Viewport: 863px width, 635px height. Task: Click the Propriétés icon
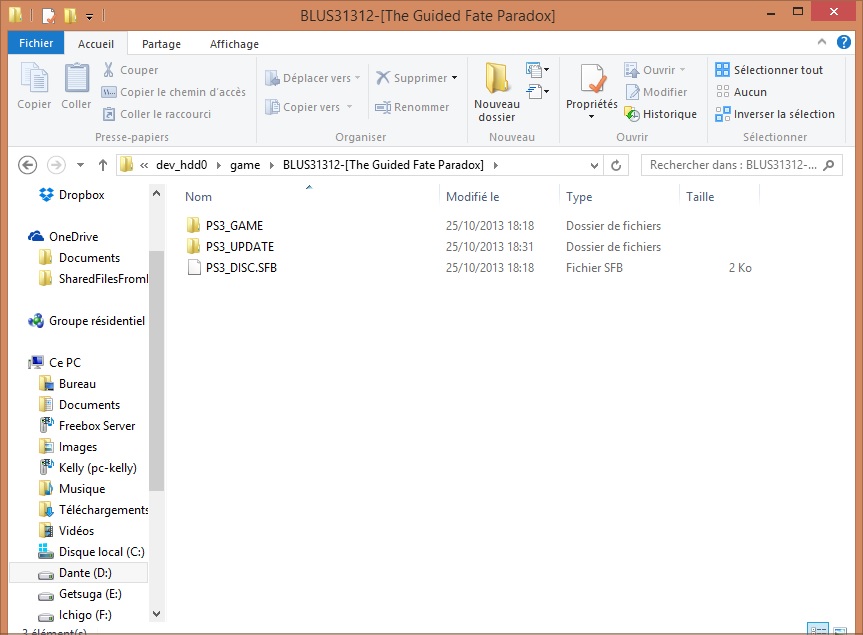pos(592,78)
